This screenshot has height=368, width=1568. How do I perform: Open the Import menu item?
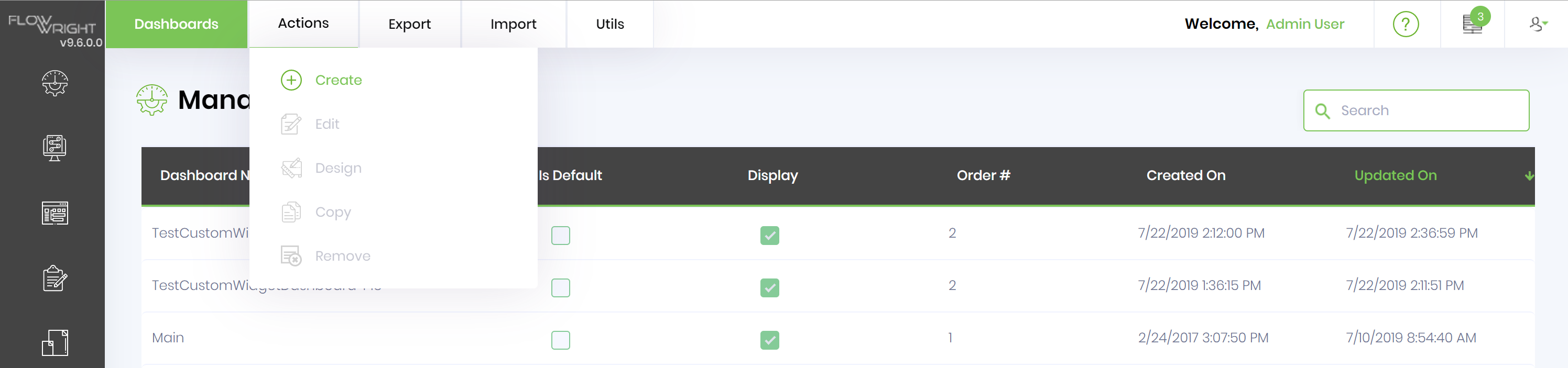point(514,24)
